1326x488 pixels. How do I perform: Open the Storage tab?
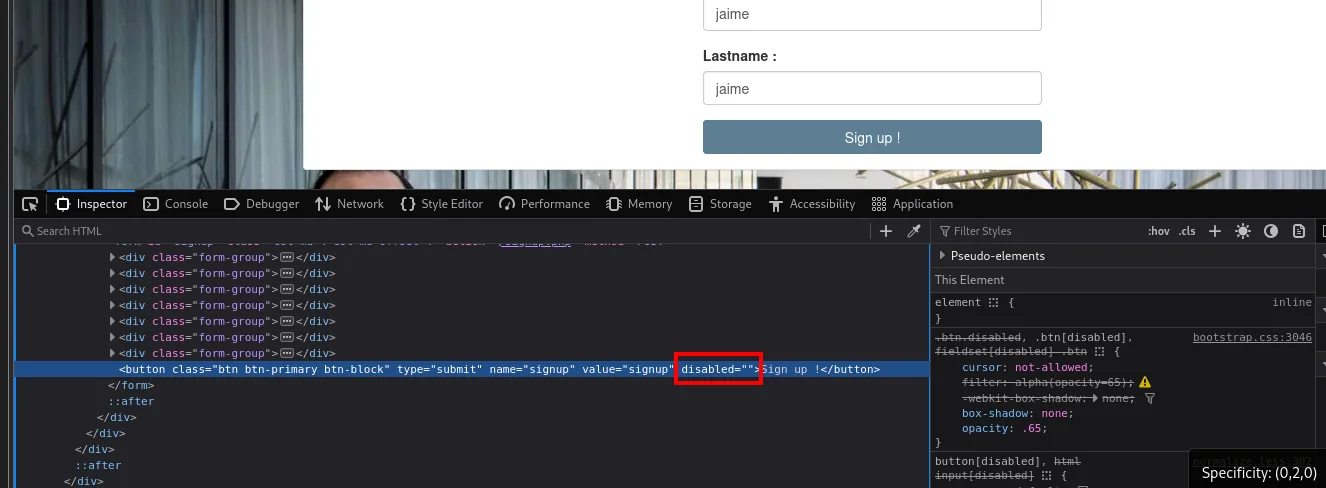point(720,204)
